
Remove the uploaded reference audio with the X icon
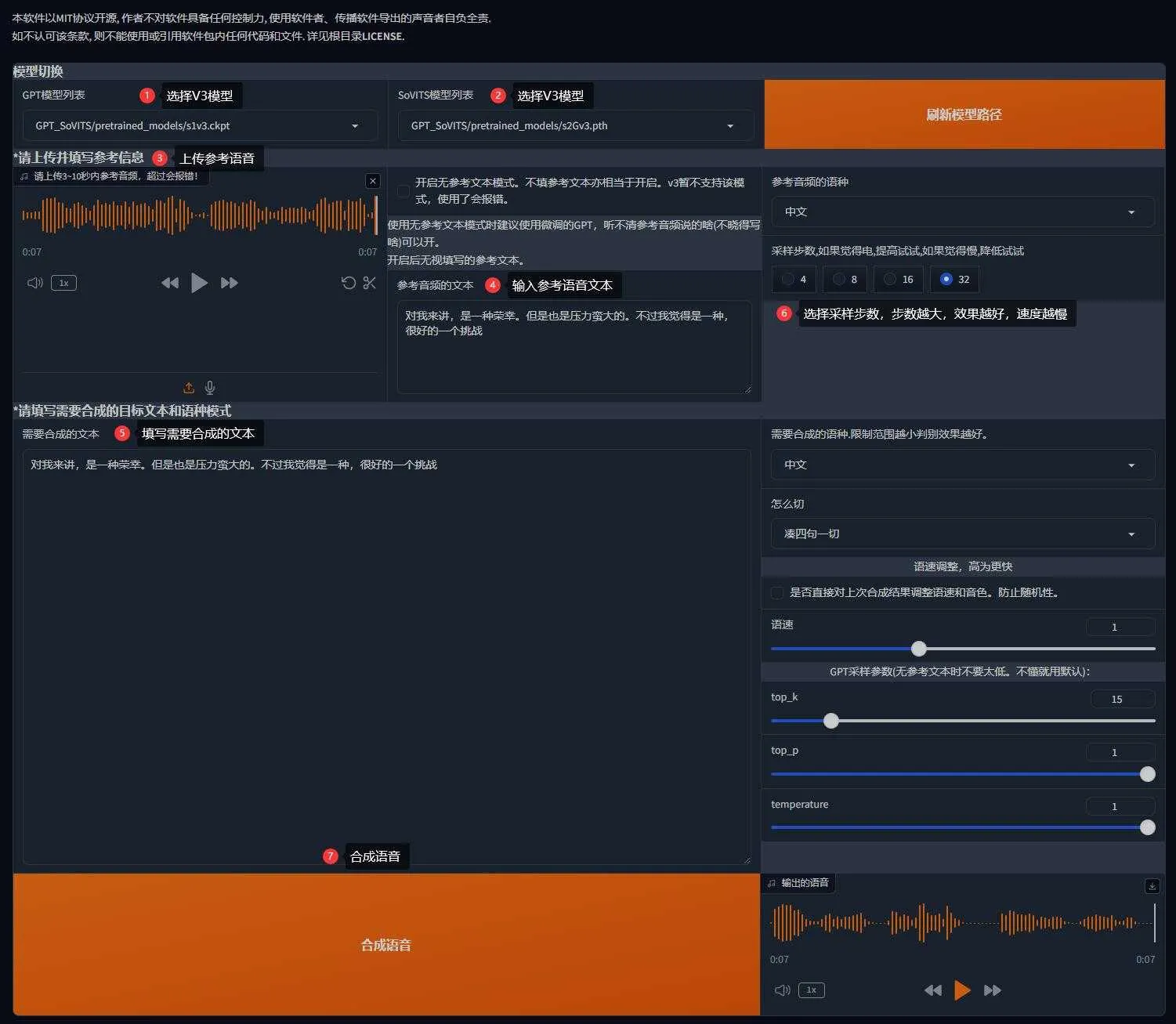tap(373, 181)
